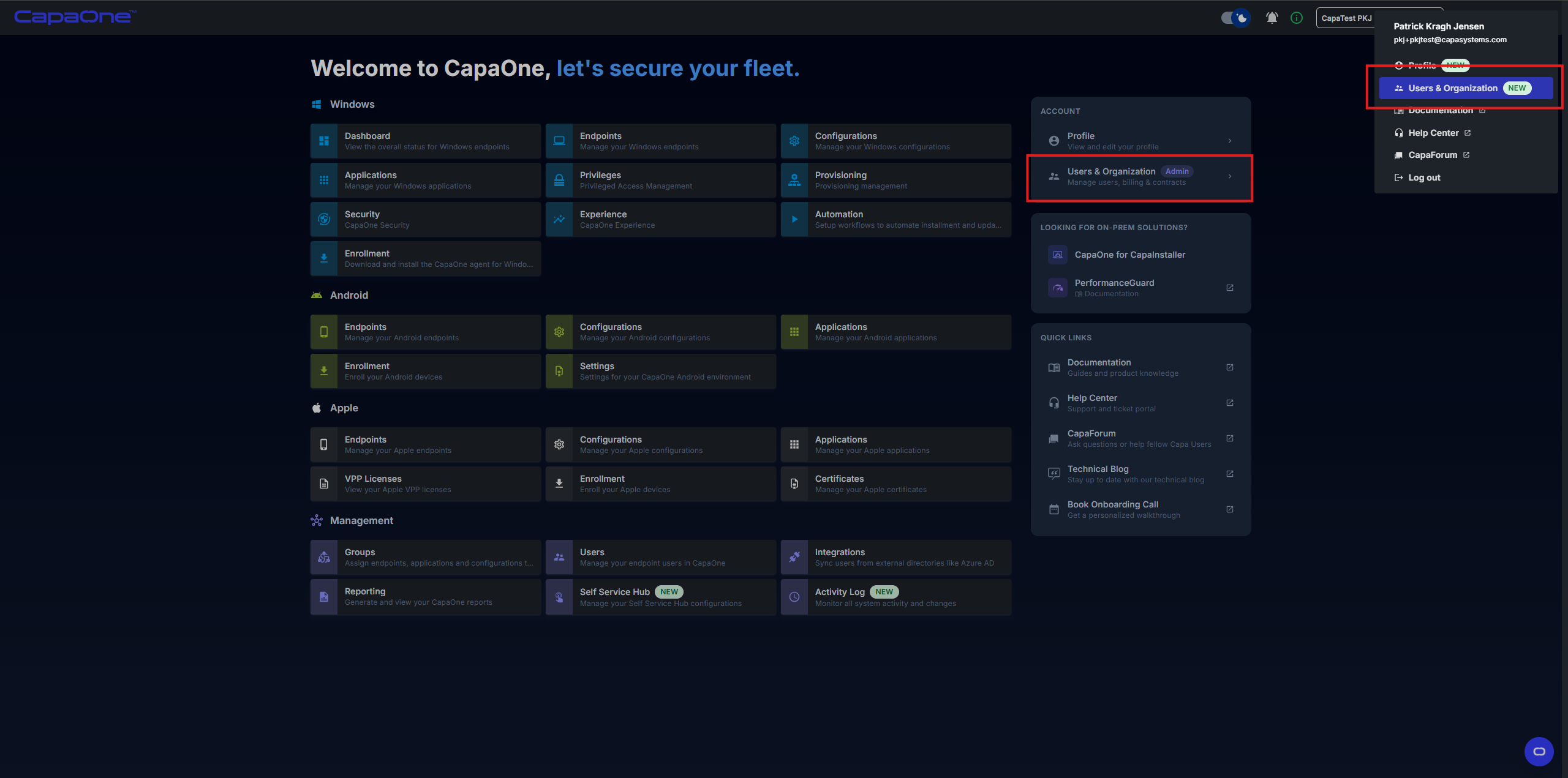Screen dimensions: 1568x778
Task: Open CapaForum from user menu
Action: tap(1432, 155)
